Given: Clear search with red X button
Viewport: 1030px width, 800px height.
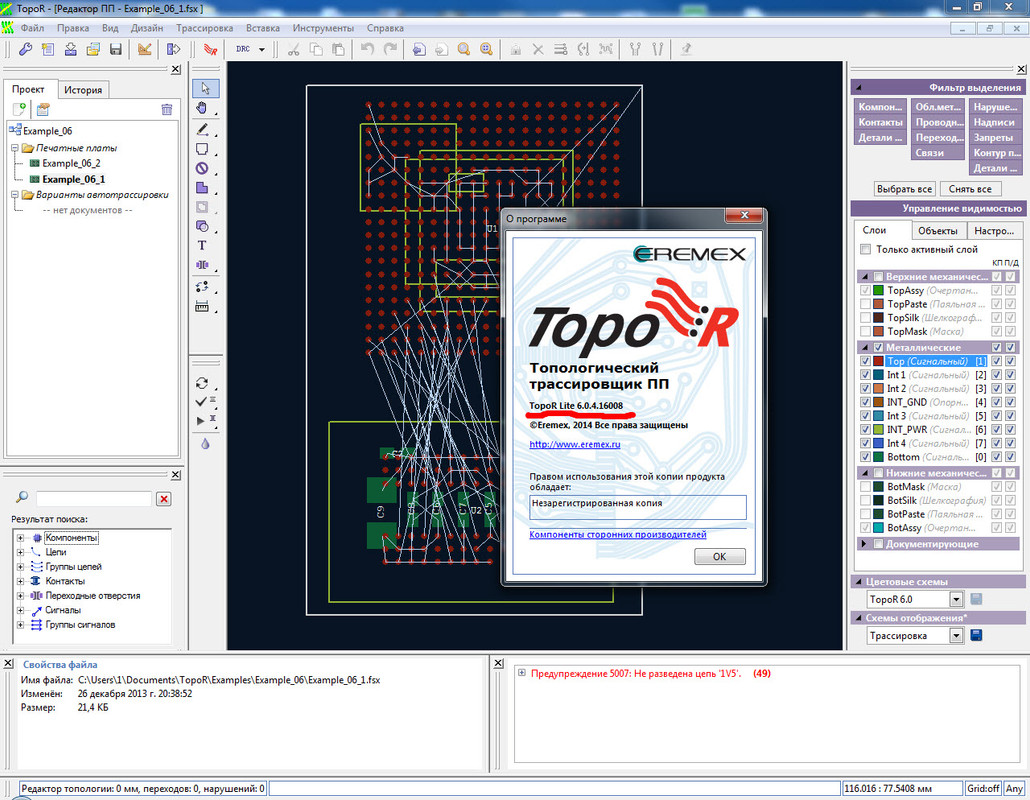Looking at the screenshot, I should tap(164, 499).
